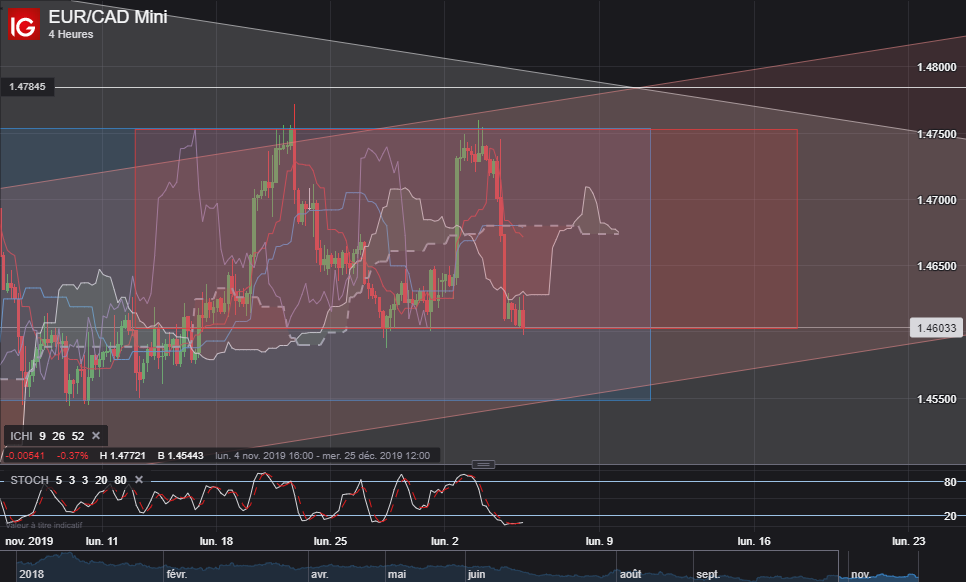Click nov. in the history navigator range
The image size is (966, 582).
[861, 574]
